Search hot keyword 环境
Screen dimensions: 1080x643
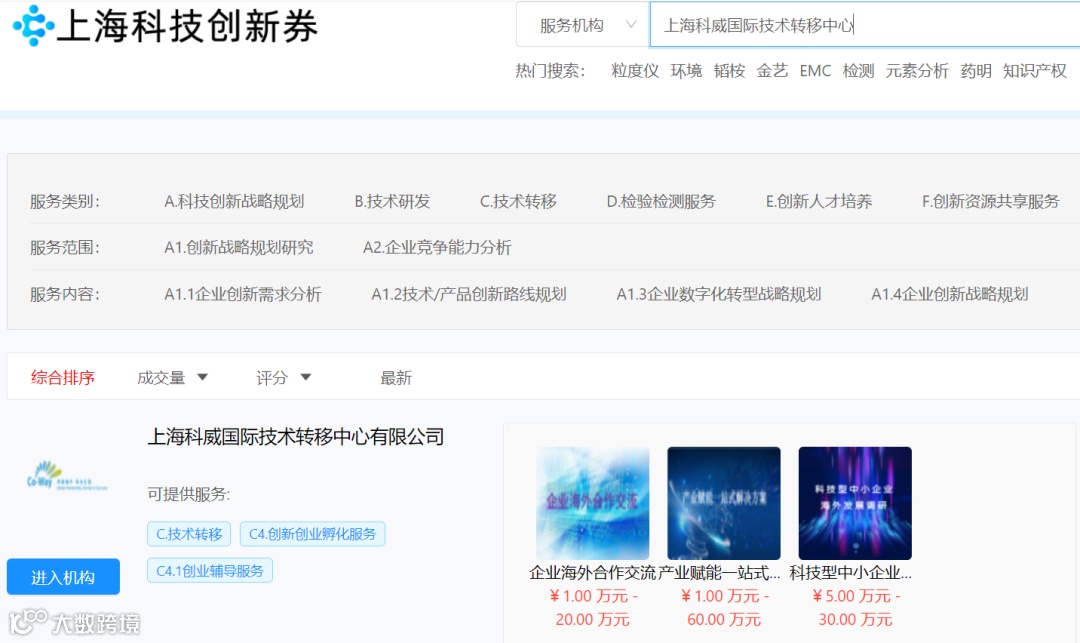point(686,71)
